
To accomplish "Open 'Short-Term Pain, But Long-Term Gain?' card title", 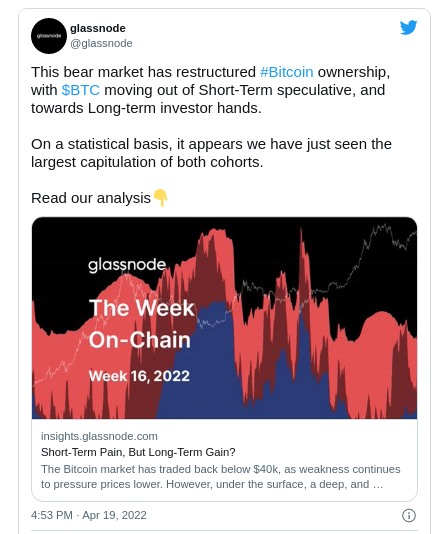I will point(138,452).
